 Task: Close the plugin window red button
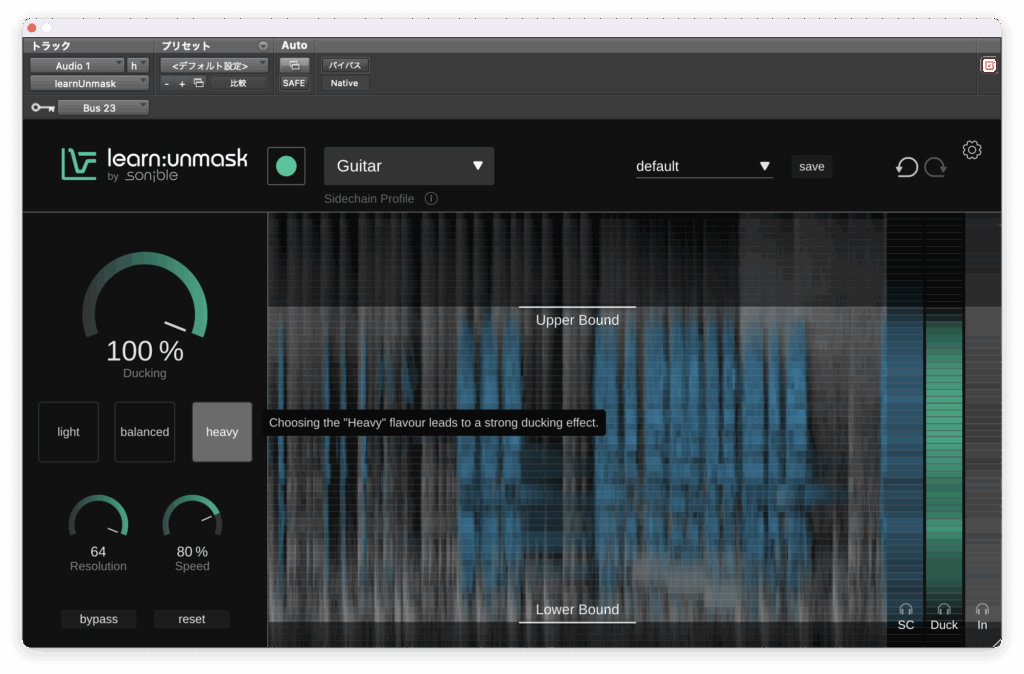pyautogui.click(x=31, y=27)
